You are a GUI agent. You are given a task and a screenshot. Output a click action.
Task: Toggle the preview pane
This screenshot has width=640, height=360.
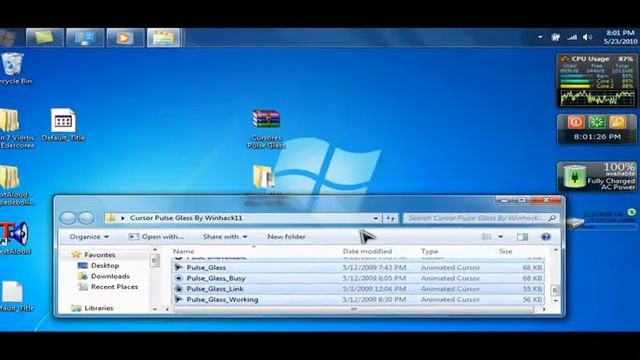coord(522,237)
